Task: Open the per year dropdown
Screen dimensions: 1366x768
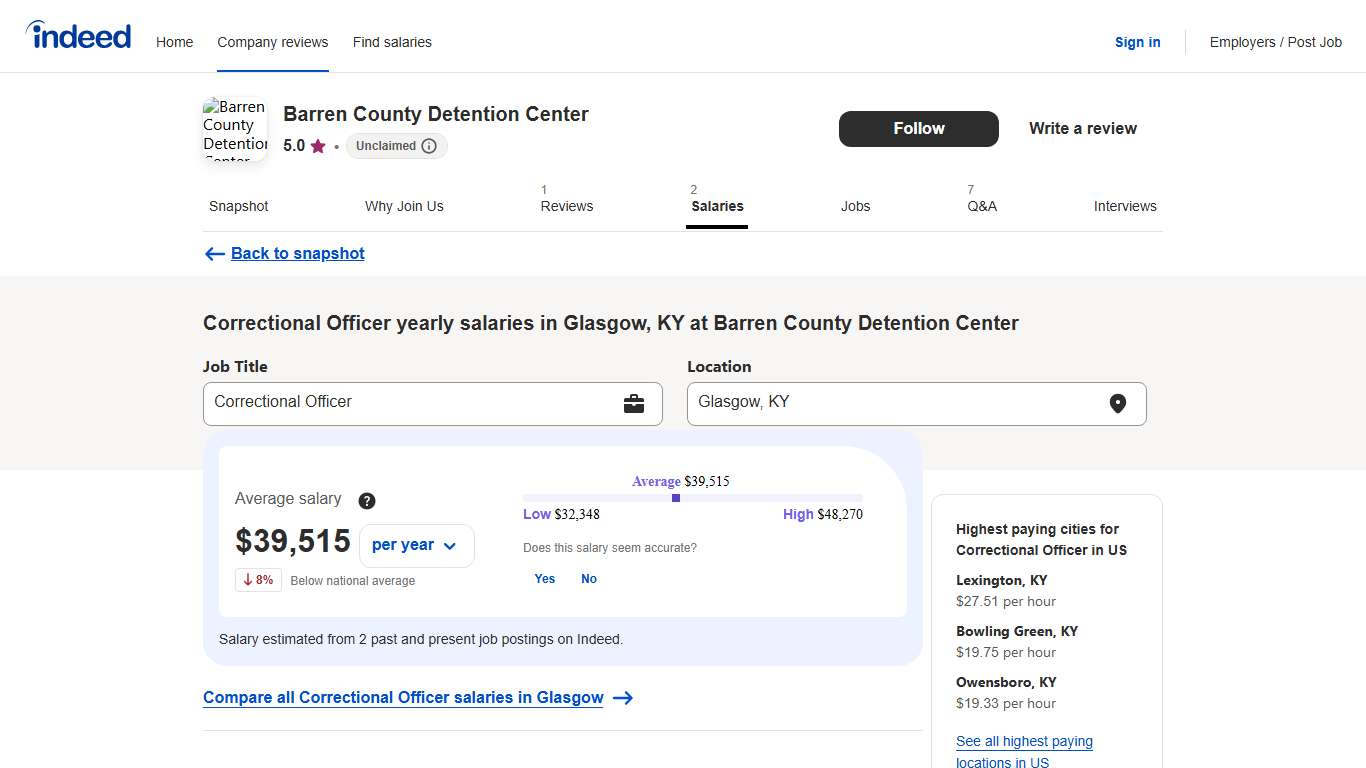Action: pos(416,545)
